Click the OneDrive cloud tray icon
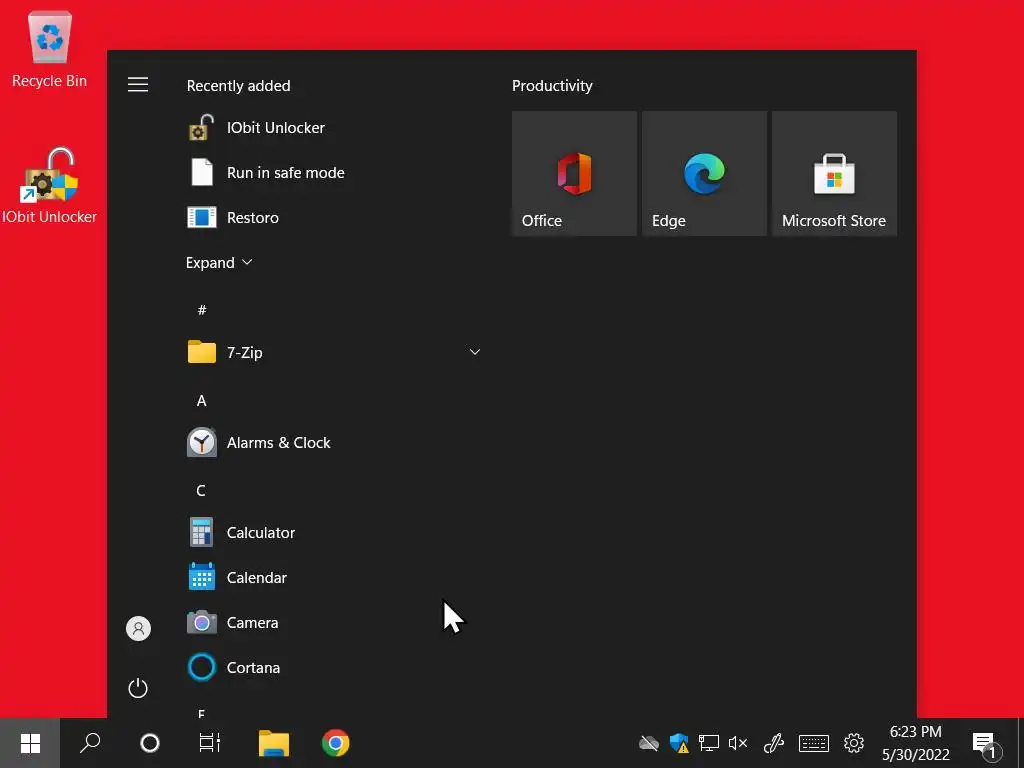Viewport: 1024px width, 768px height. 648,743
